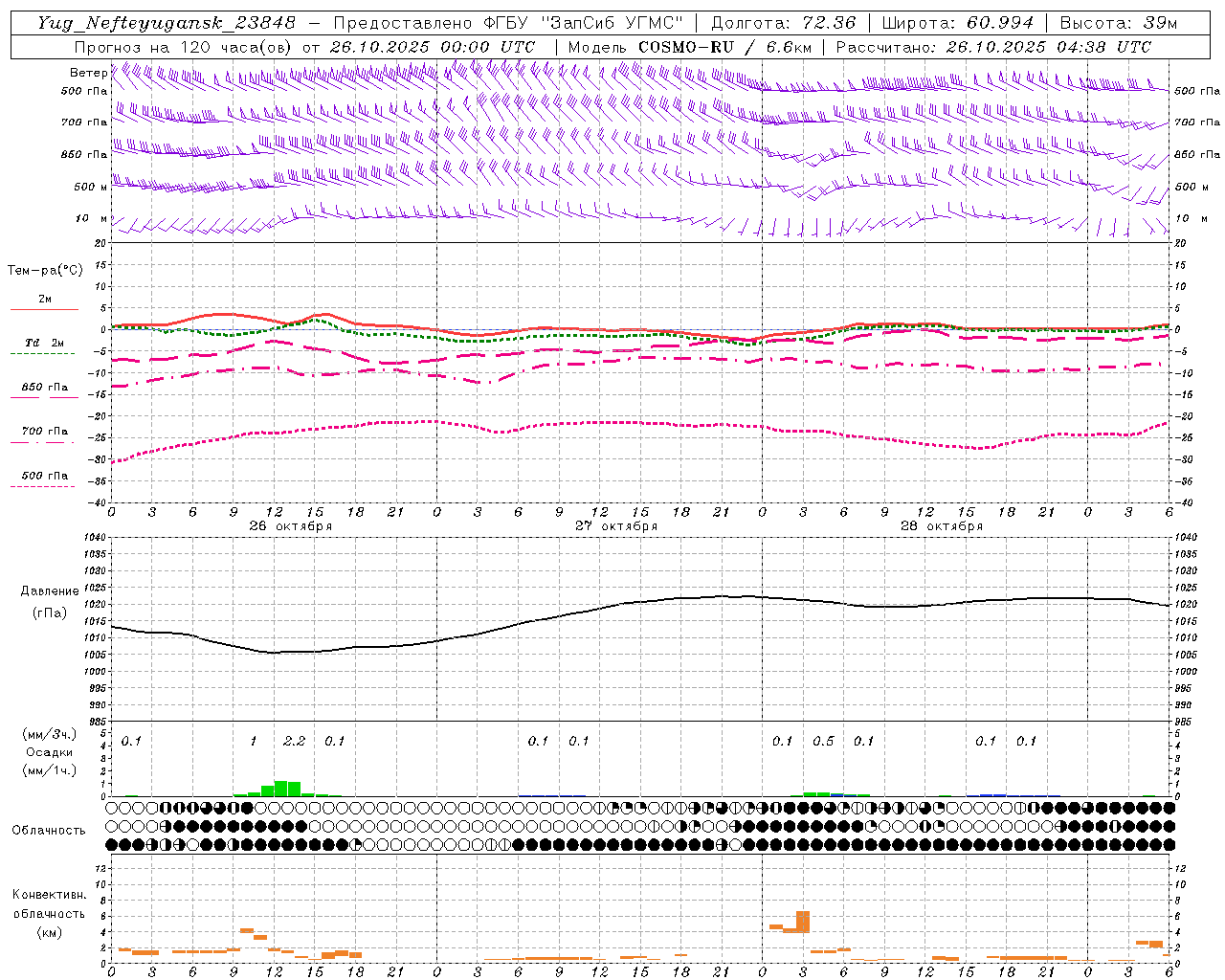
Task: Click the 26 октября date label
Action: coord(290,526)
